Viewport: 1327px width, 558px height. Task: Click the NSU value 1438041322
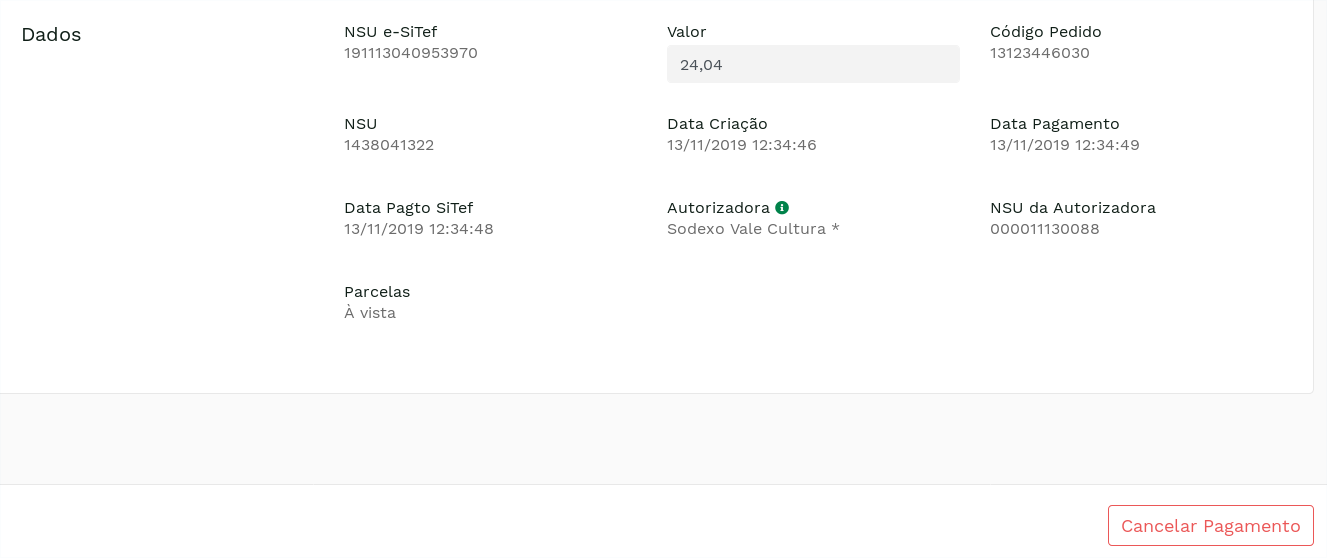tap(389, 145)
